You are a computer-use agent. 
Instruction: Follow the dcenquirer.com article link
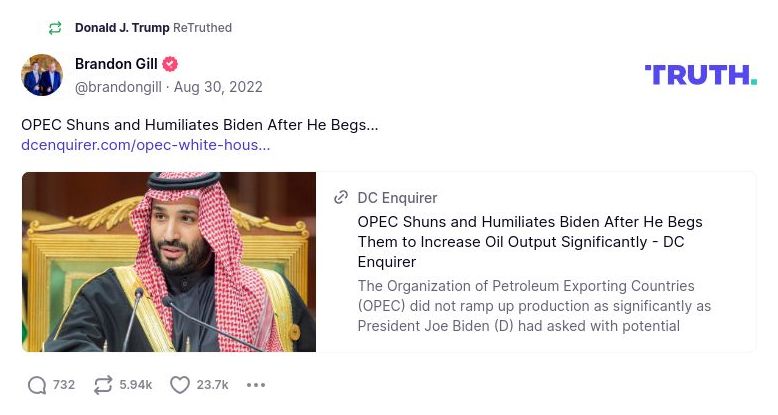click(145, 145)
